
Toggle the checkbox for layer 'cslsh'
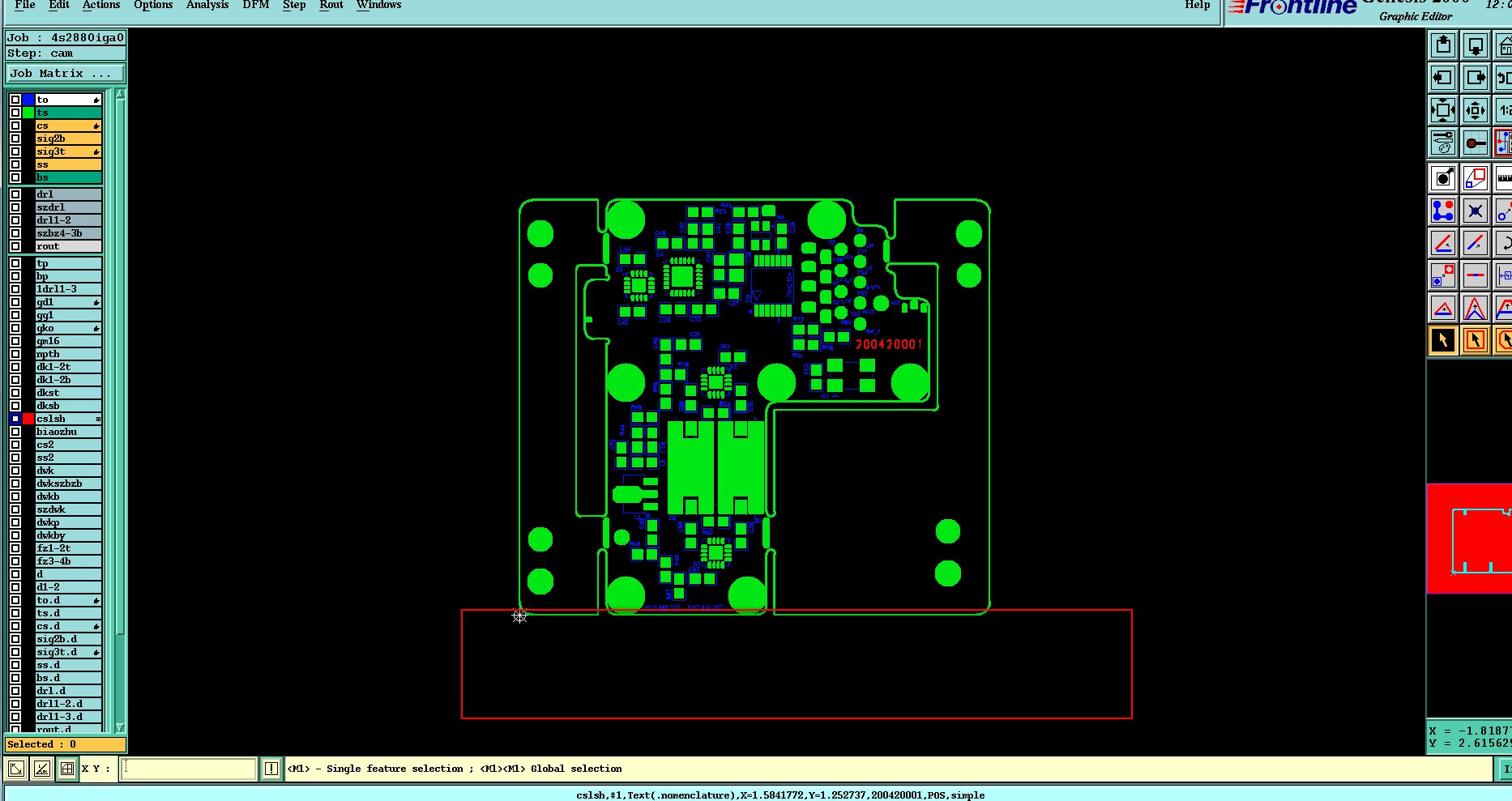click(x=15, y=419)
